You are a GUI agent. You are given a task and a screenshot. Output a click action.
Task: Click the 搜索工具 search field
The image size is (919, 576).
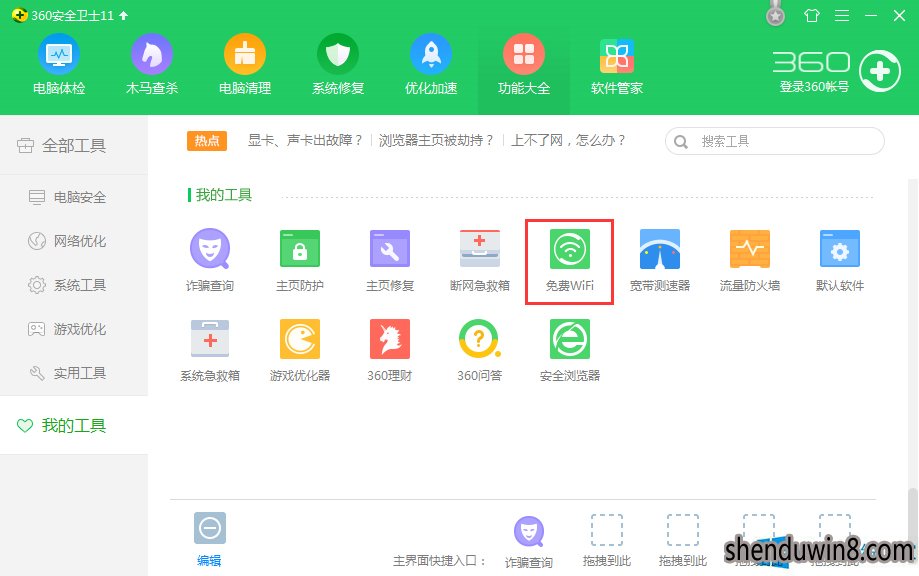pyautogui.click(x=774, y=141)
